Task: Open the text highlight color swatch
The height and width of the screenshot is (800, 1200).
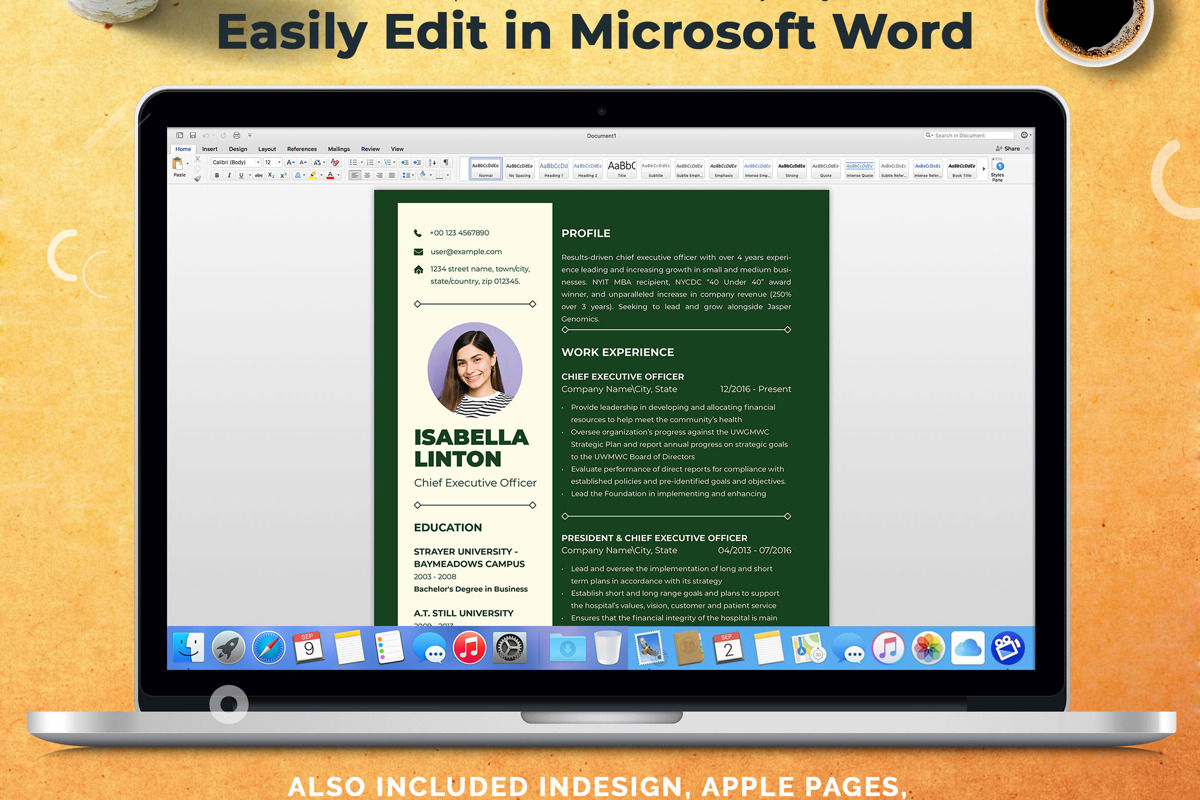Action: pos(313,175)
